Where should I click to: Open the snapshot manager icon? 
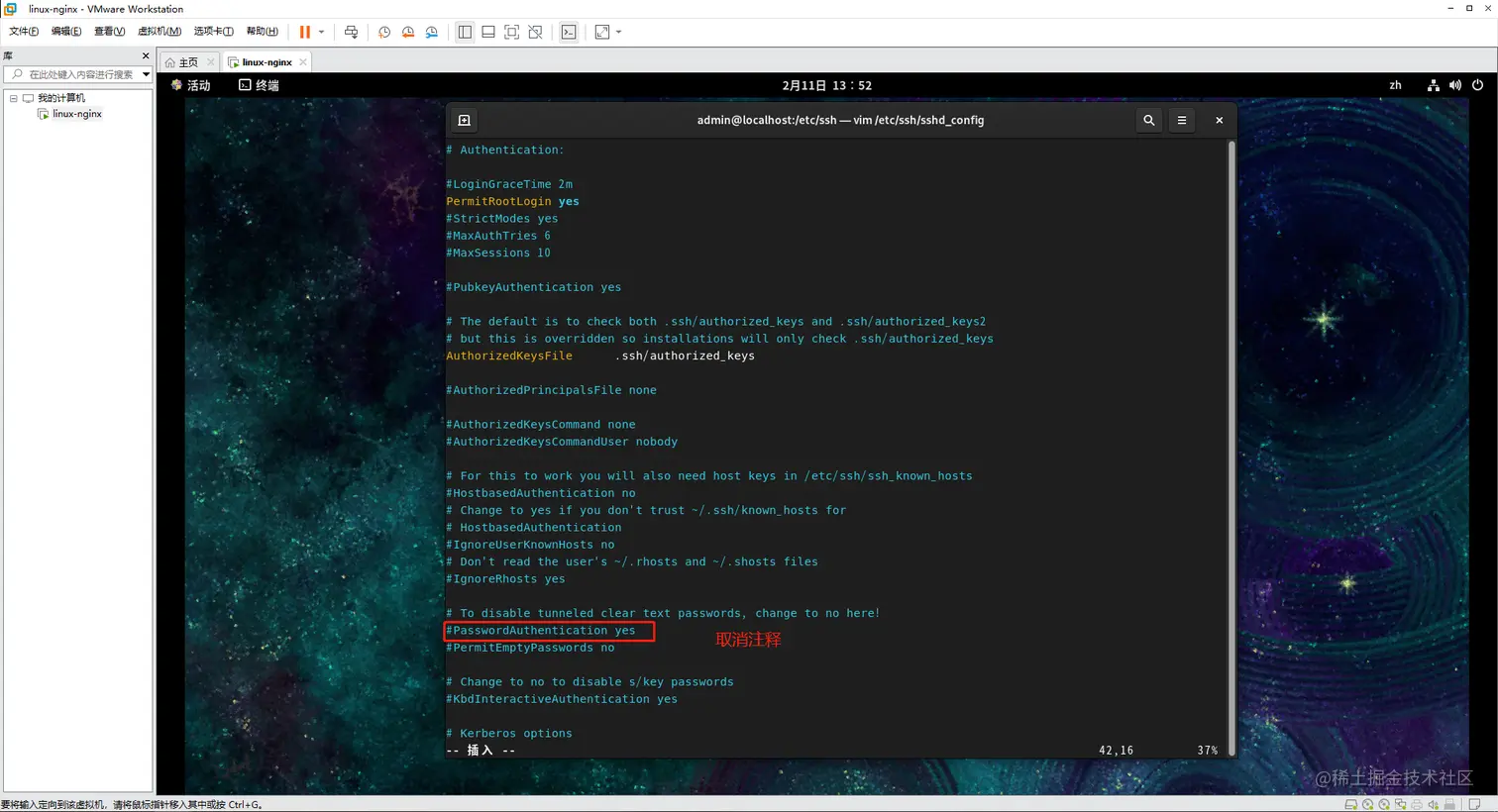[x=432, y=32]
